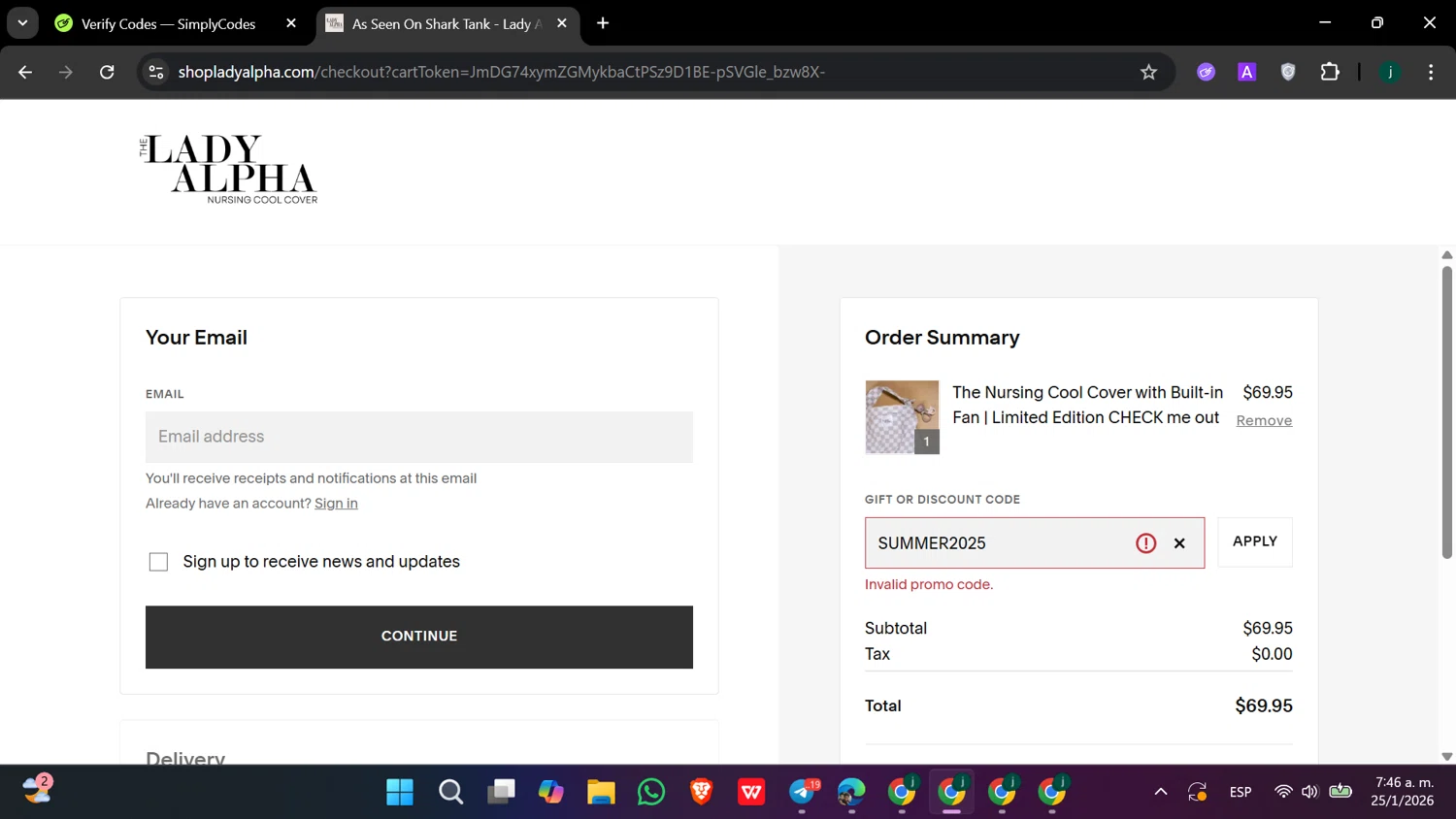Viewport: 1456px width, 819px height.
Task: Close the Shark Tank Lady Alpha tab
Action: pos(562,23)
